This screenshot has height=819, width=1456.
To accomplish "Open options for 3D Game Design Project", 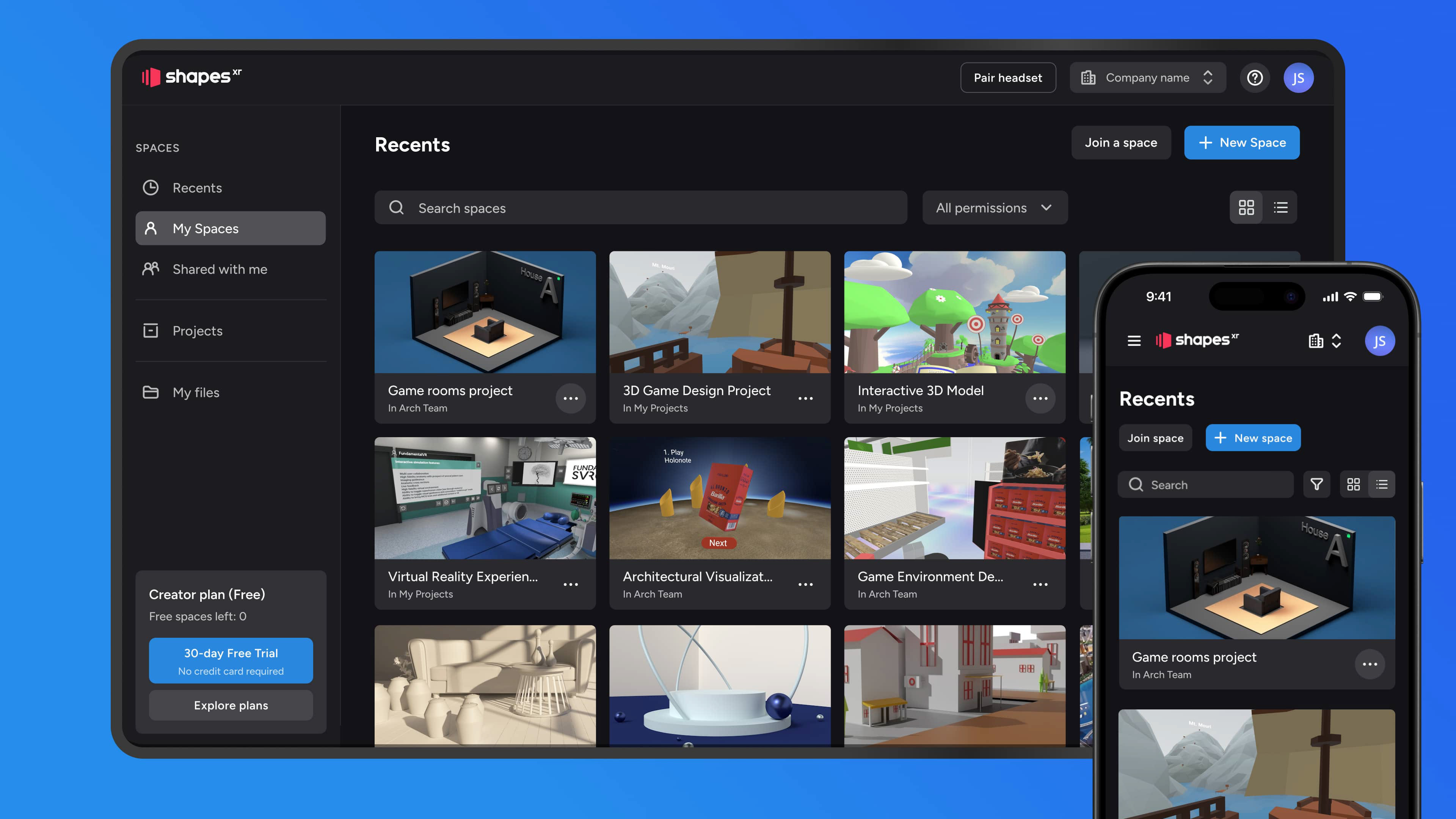I will pyautogui.click(x=805, y=399).
